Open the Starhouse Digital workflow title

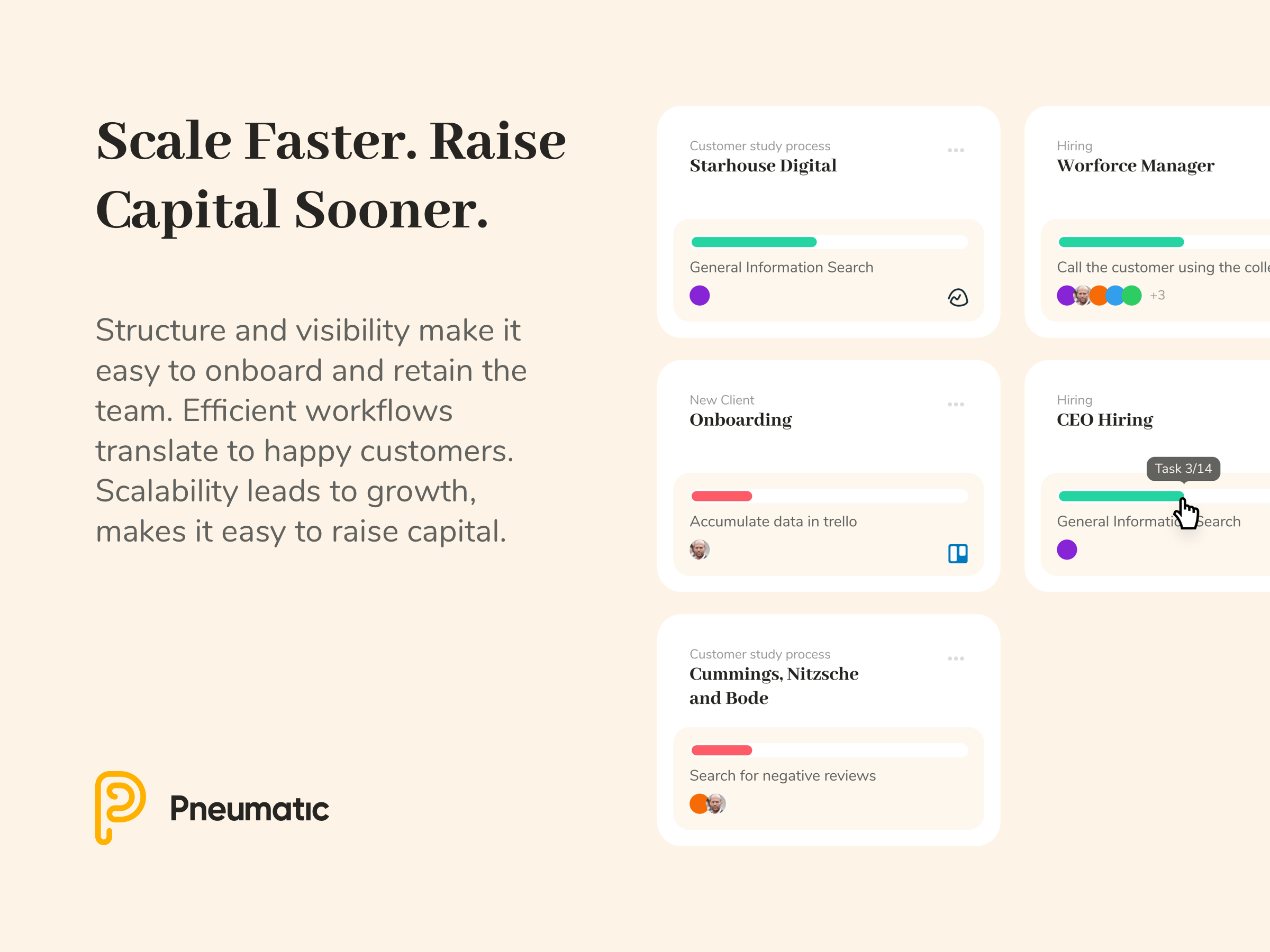(x=763, y=166)
